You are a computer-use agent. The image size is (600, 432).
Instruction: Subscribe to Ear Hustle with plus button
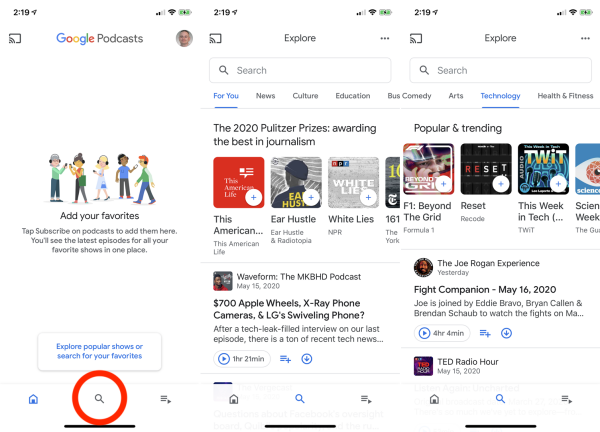pyautogui.click(x=311, y=197)
